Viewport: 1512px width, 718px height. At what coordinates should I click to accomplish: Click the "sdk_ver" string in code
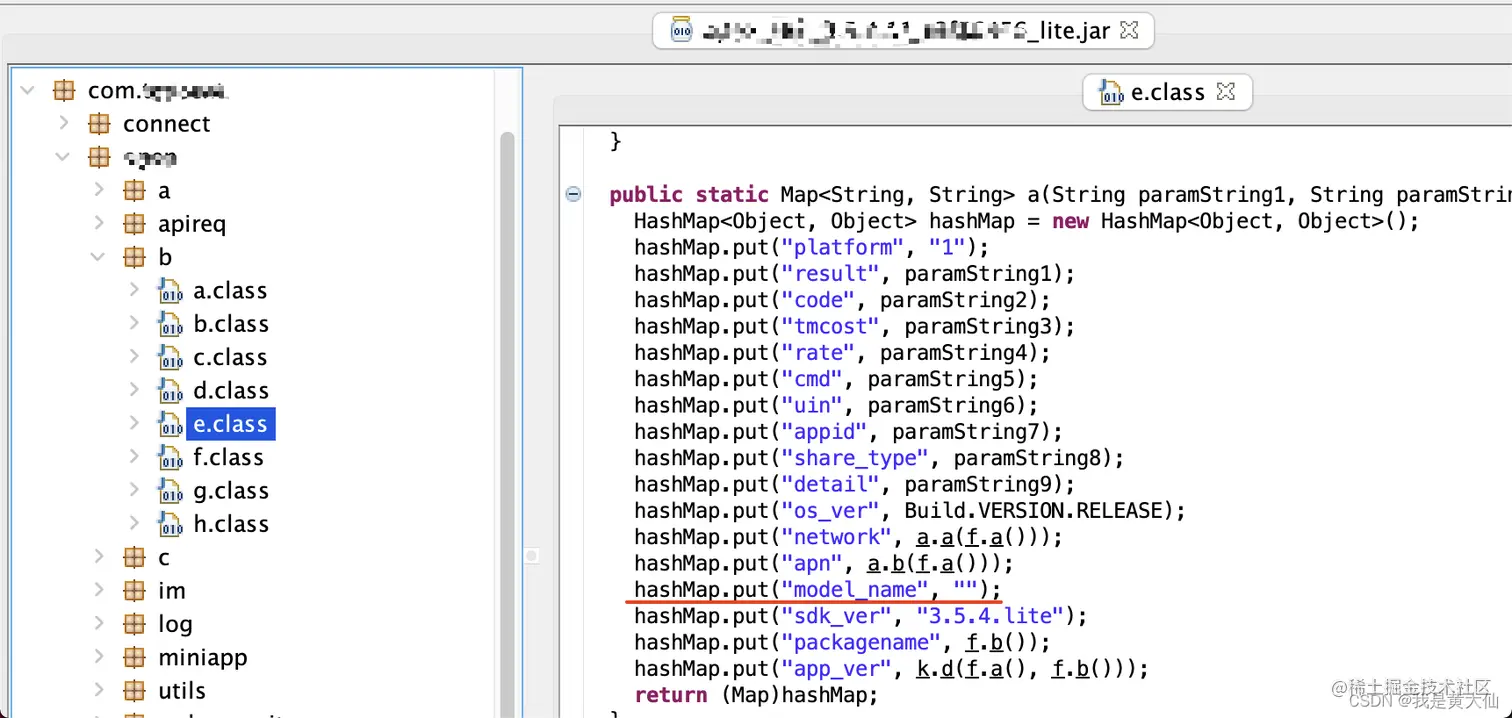[x=836, y=615]
